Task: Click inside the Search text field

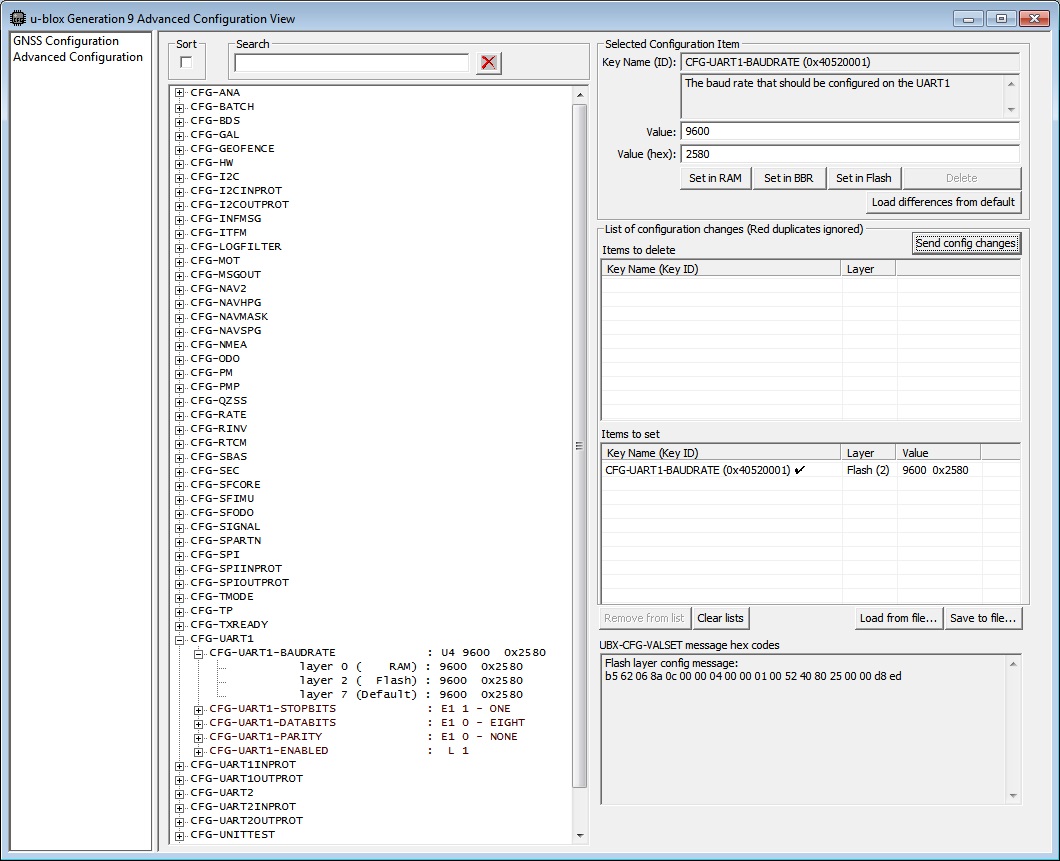Action: click(x=351, y=63)
